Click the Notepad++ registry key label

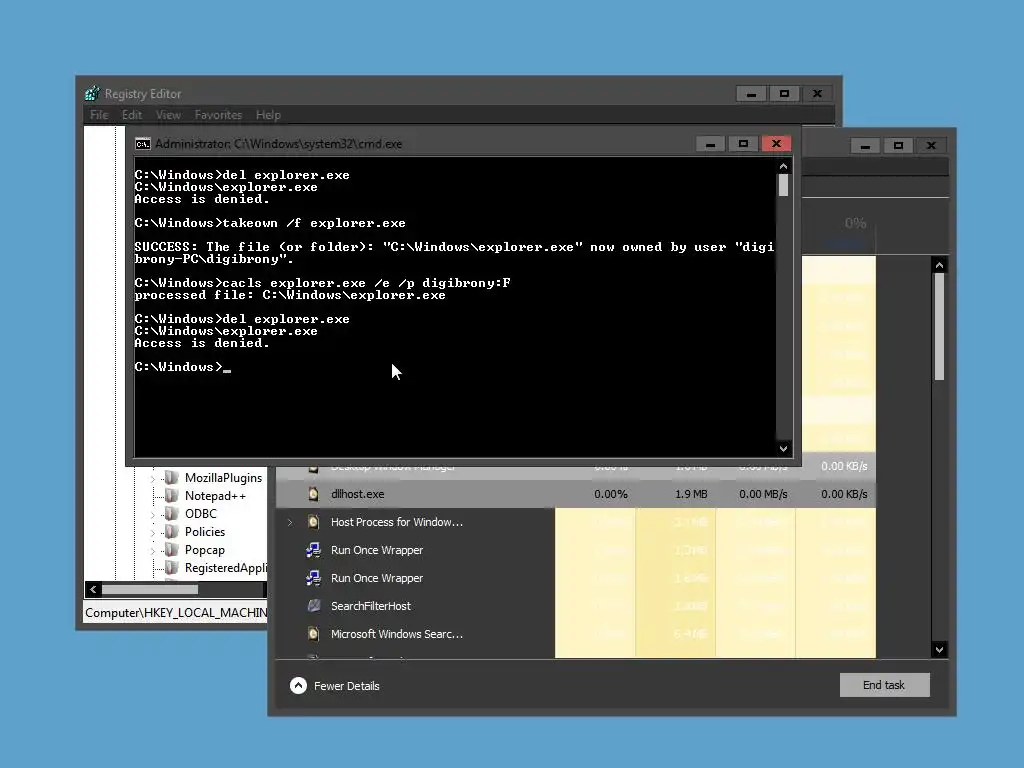(216, 496)
